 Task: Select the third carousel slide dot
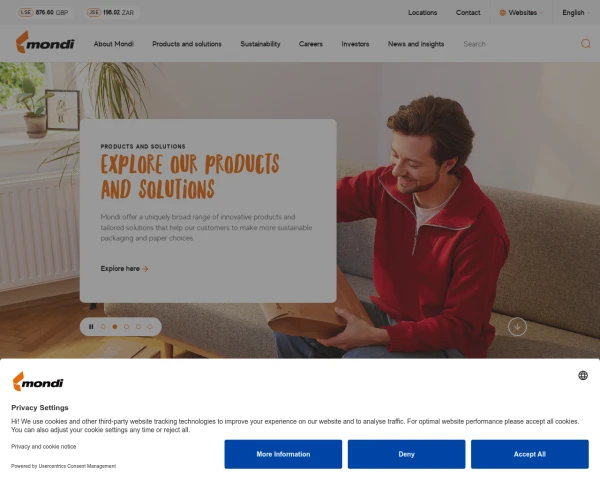pyautogui.click(x=126, y=327)
